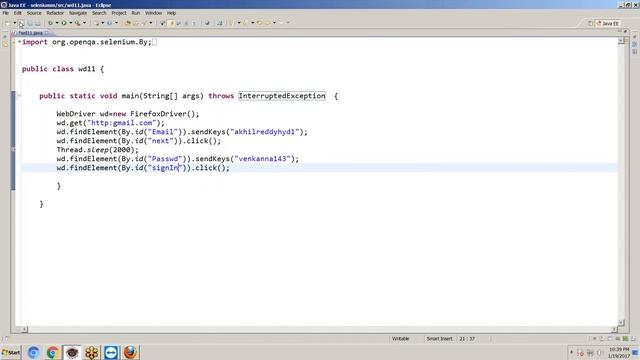Open the Refactor menu
Screen dimensions: 640x360
tap(55, 13)
